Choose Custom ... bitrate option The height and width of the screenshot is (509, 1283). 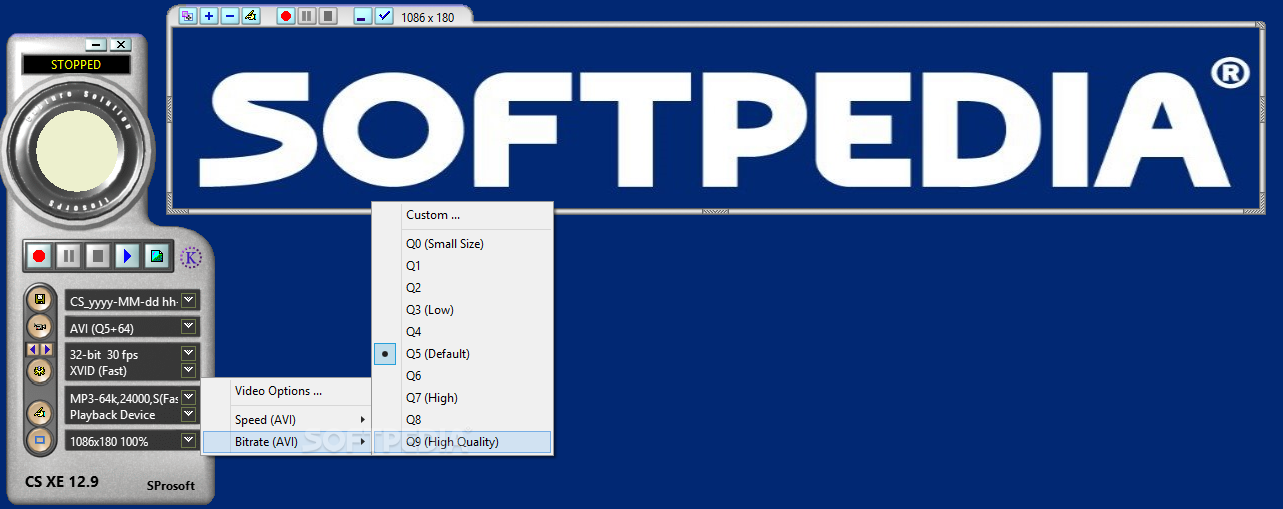pos(462,215)
